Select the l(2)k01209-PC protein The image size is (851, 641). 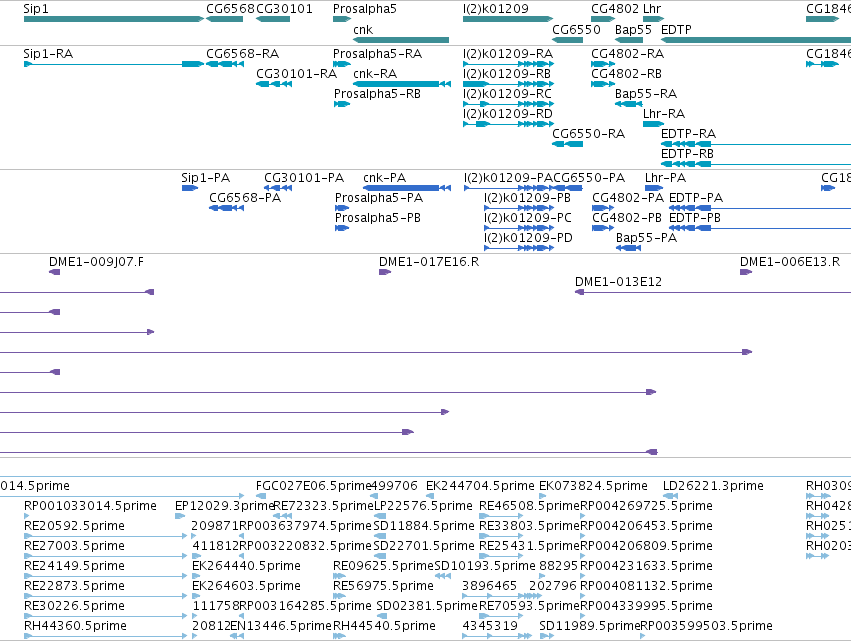click(x=519, y=228)
